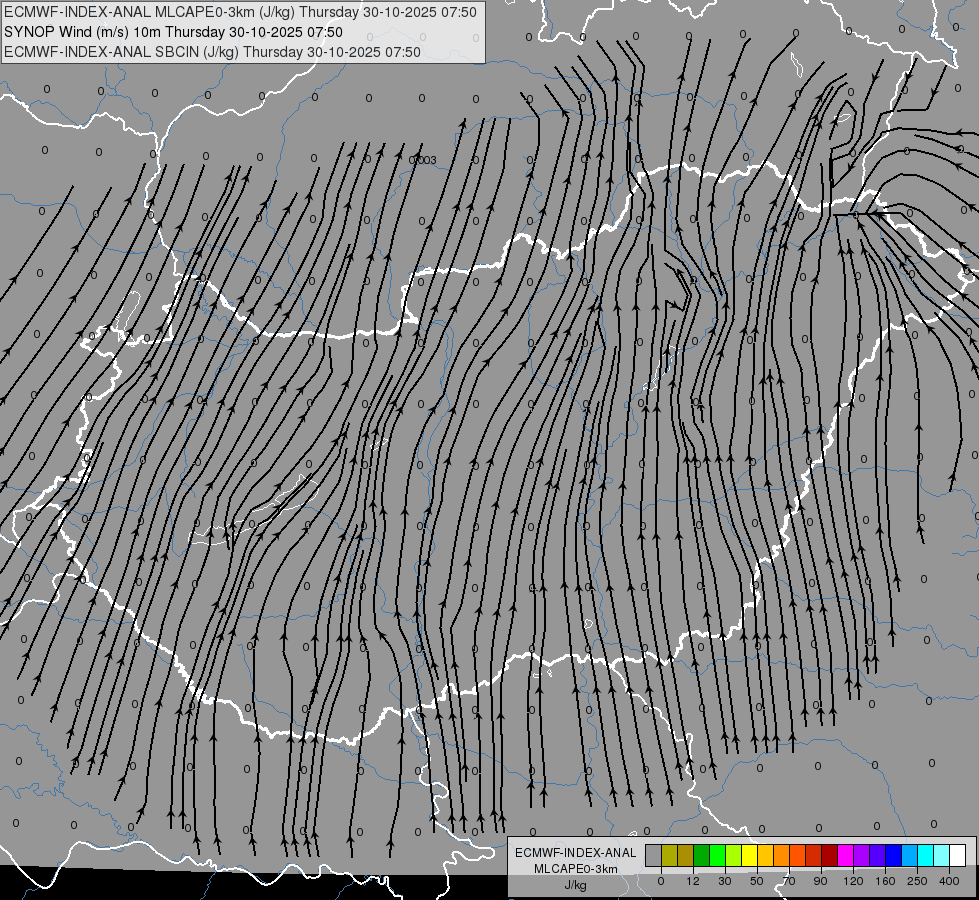The image size is (979, 900).
Task: Pick the yellow-green legend swatch after 30
Action: point(734,855)
